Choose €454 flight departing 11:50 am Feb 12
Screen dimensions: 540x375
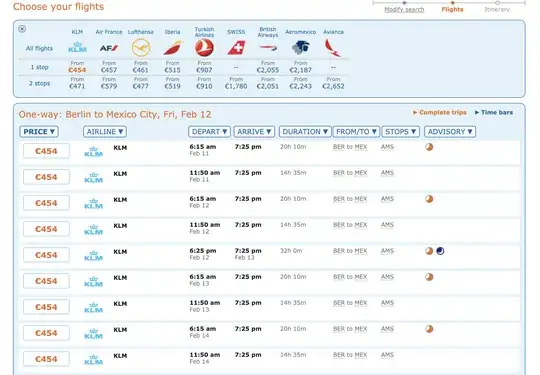pyautogui.click(x=46, y=229)
